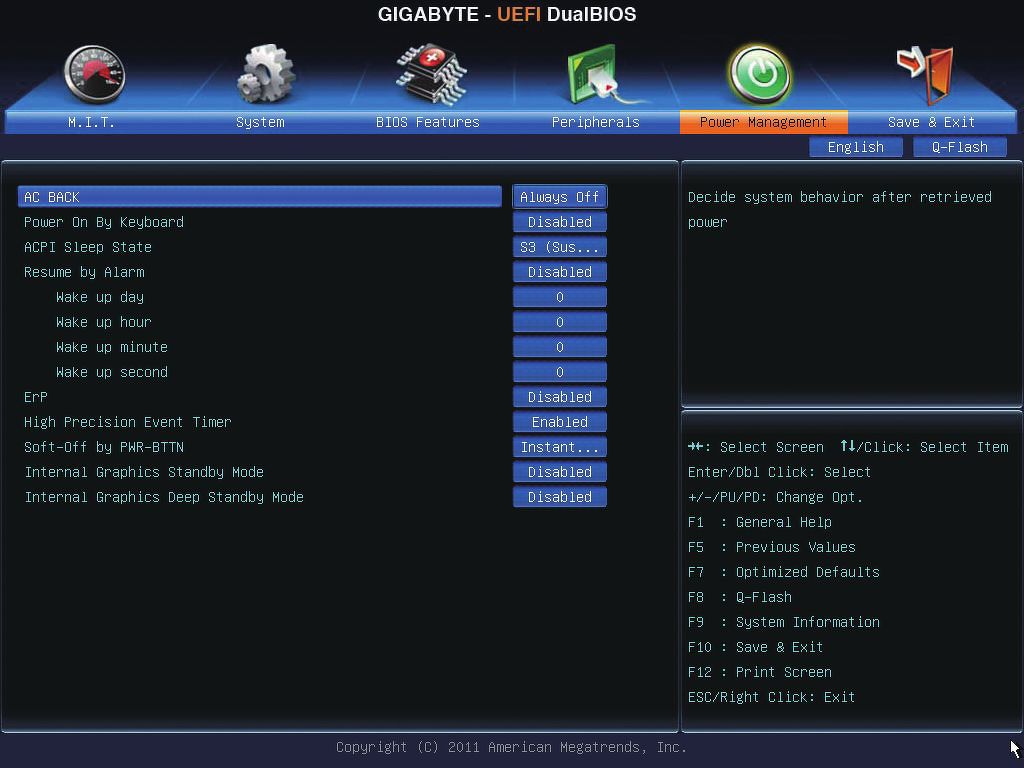Click the F9 System Information hint
Viewport: 1024px width, 768px height.
coord(784,622)
